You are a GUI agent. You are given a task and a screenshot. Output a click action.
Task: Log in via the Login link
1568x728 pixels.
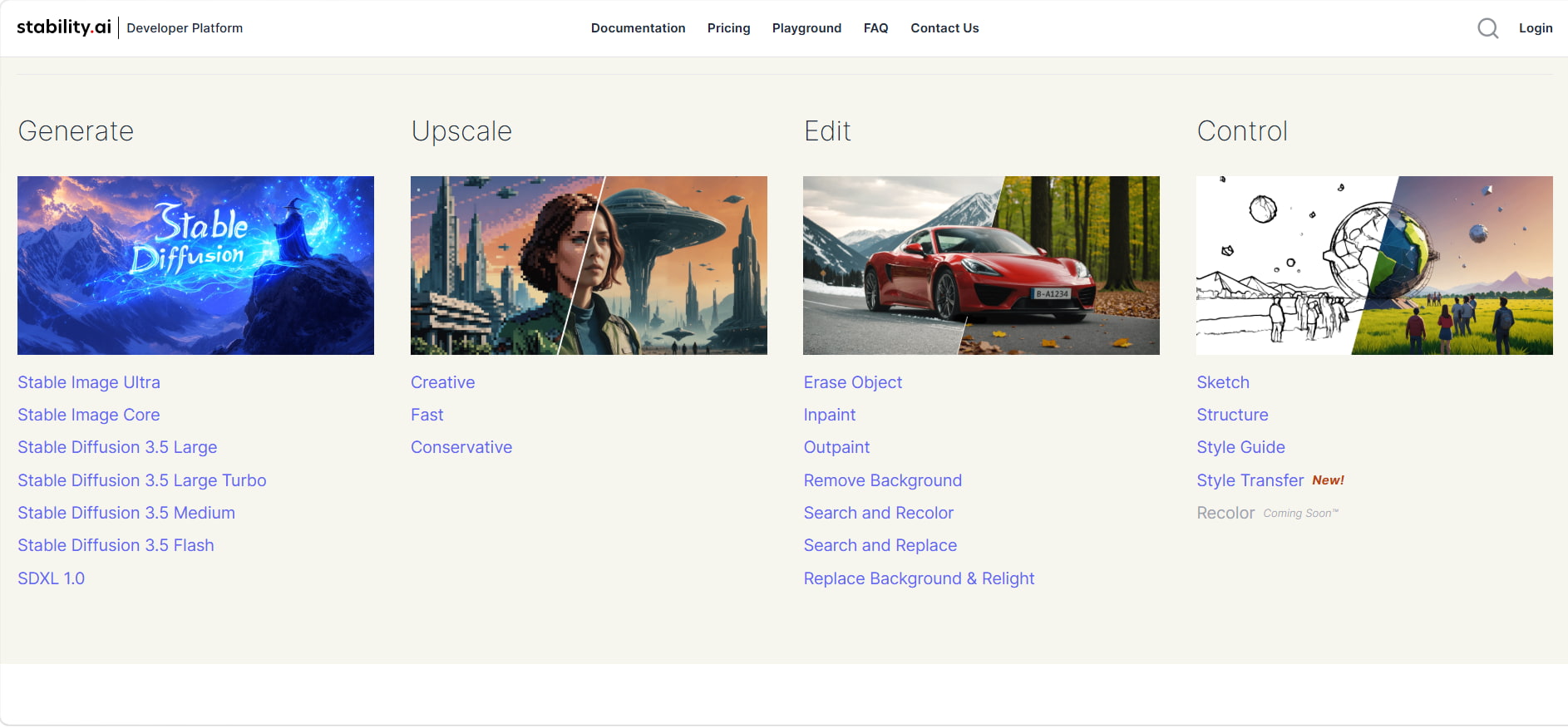pyautogui.click(x=1535, y=28)
